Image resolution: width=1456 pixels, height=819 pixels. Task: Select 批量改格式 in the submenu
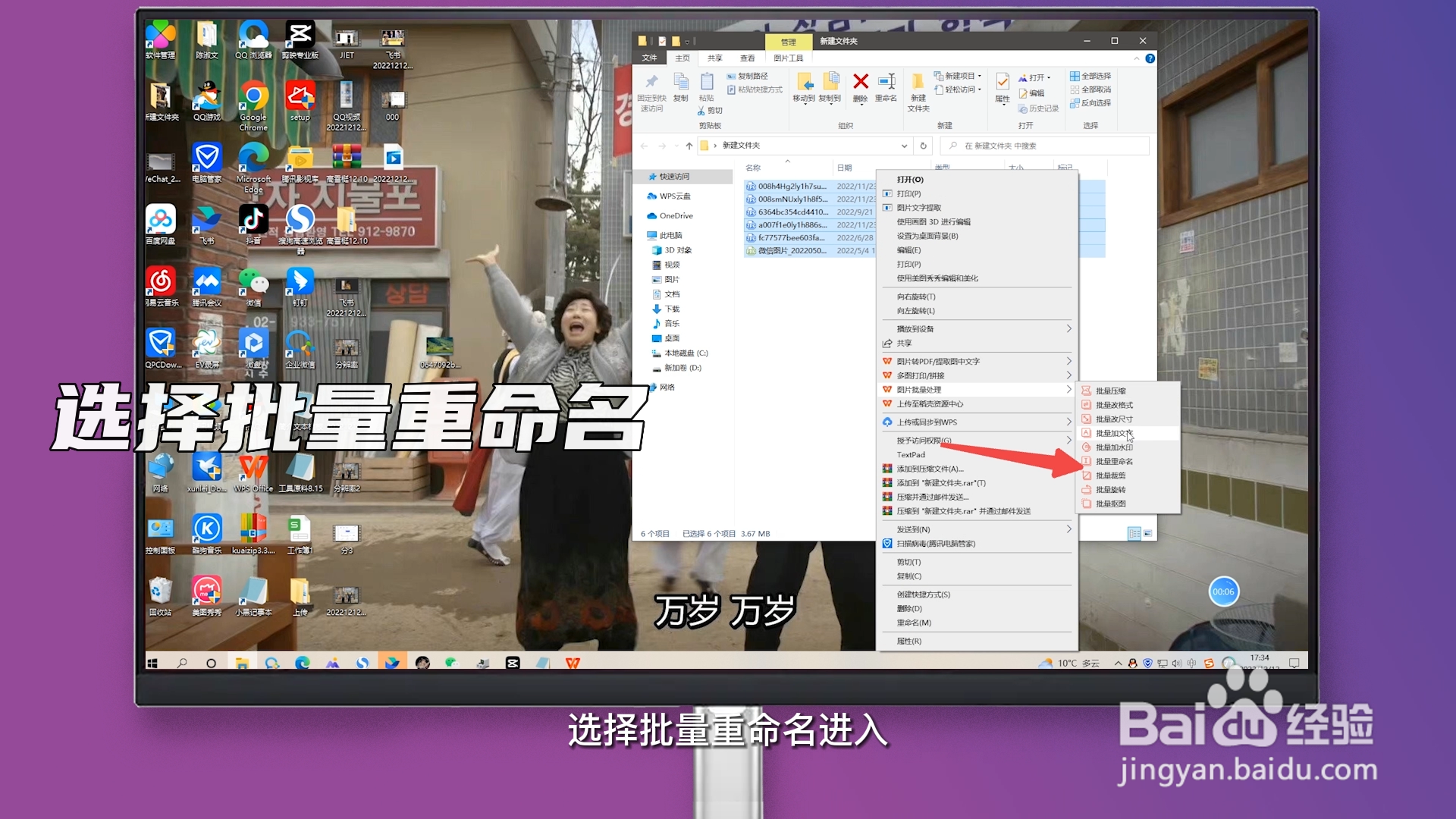click(x=1113, y=405)
